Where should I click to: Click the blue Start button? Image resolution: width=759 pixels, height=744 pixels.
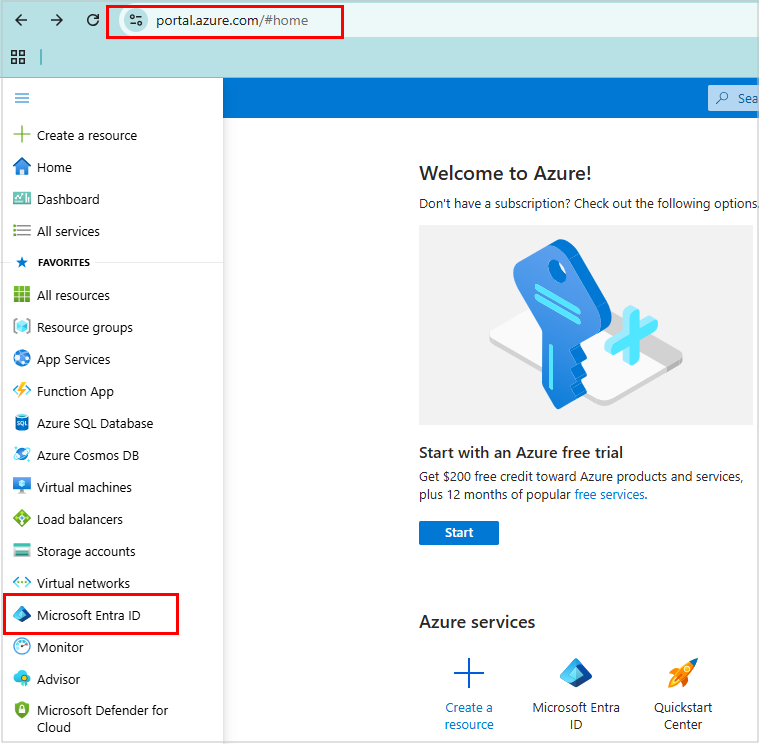(x=459, y=533)
